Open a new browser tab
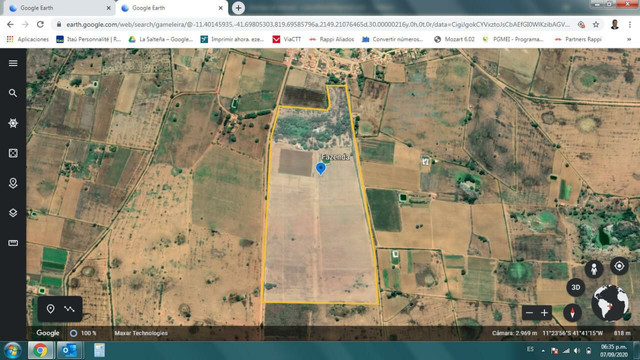The height and width of the screenshot is (360, 640). coord(238,8)
